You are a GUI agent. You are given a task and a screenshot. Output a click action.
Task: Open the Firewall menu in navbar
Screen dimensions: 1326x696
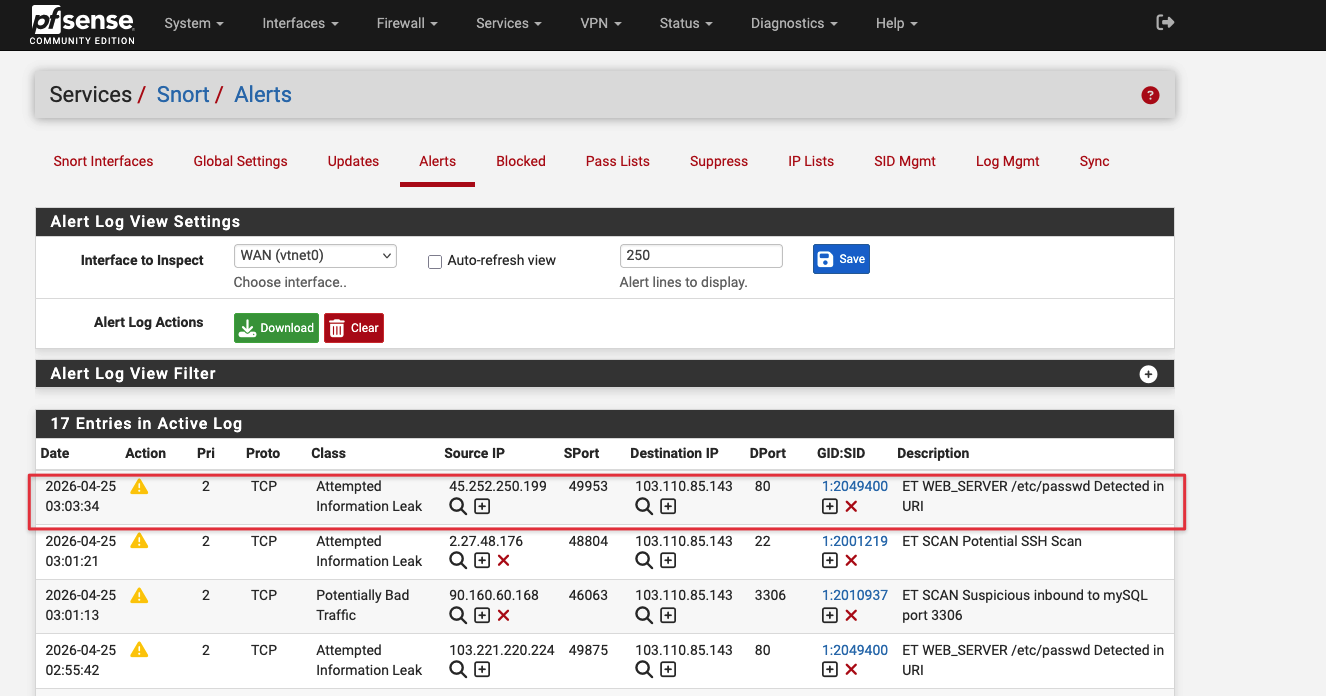click(x=408, y=23)
